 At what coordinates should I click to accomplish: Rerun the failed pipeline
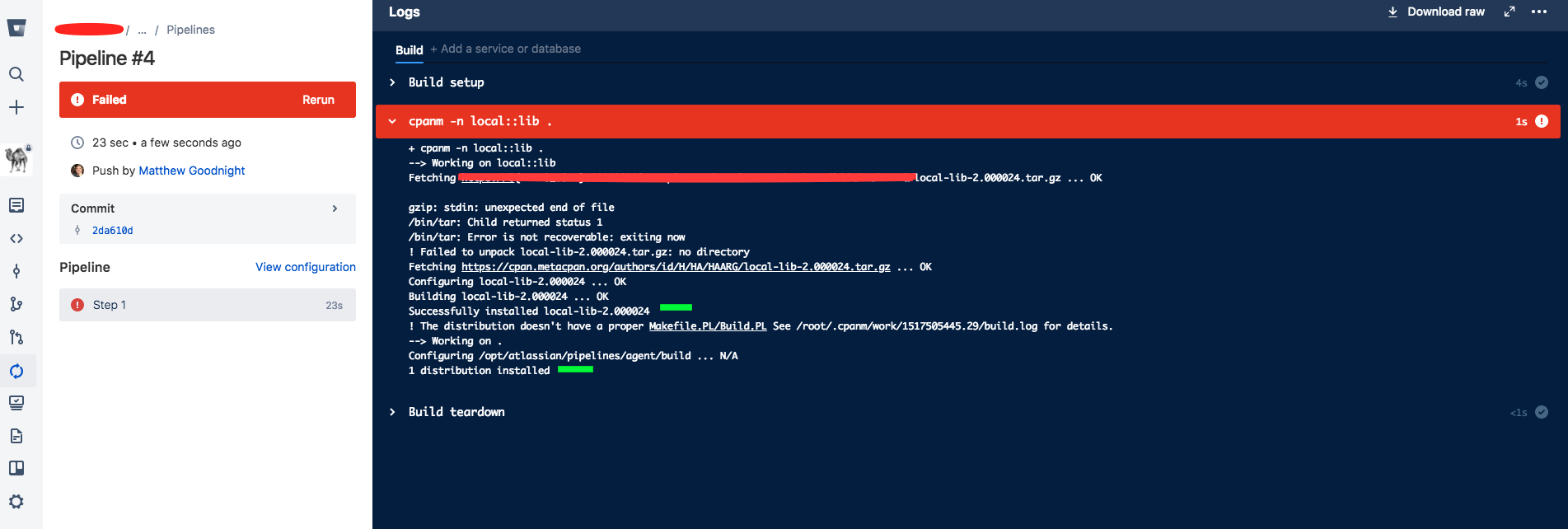(x=318, y=100)
